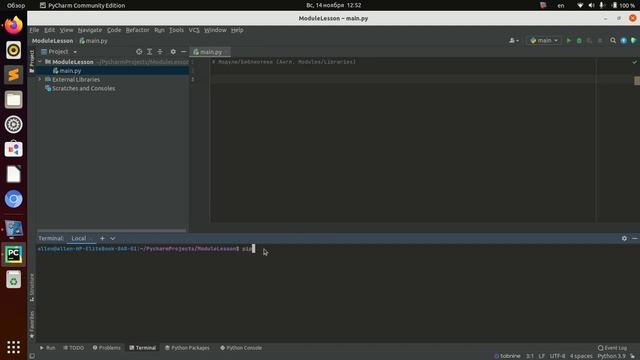This screenshot has width=640, height=360.
Task: Open the File menu
Action: click(34, 30)
